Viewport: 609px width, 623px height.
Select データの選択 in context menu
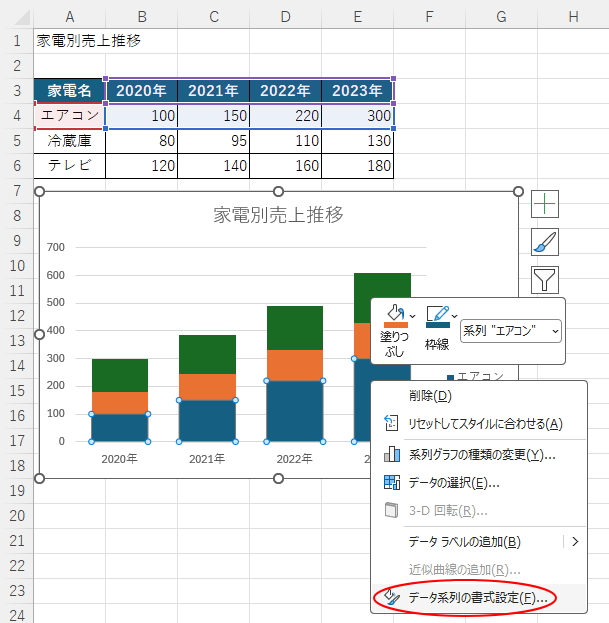[x=454, y=482]
